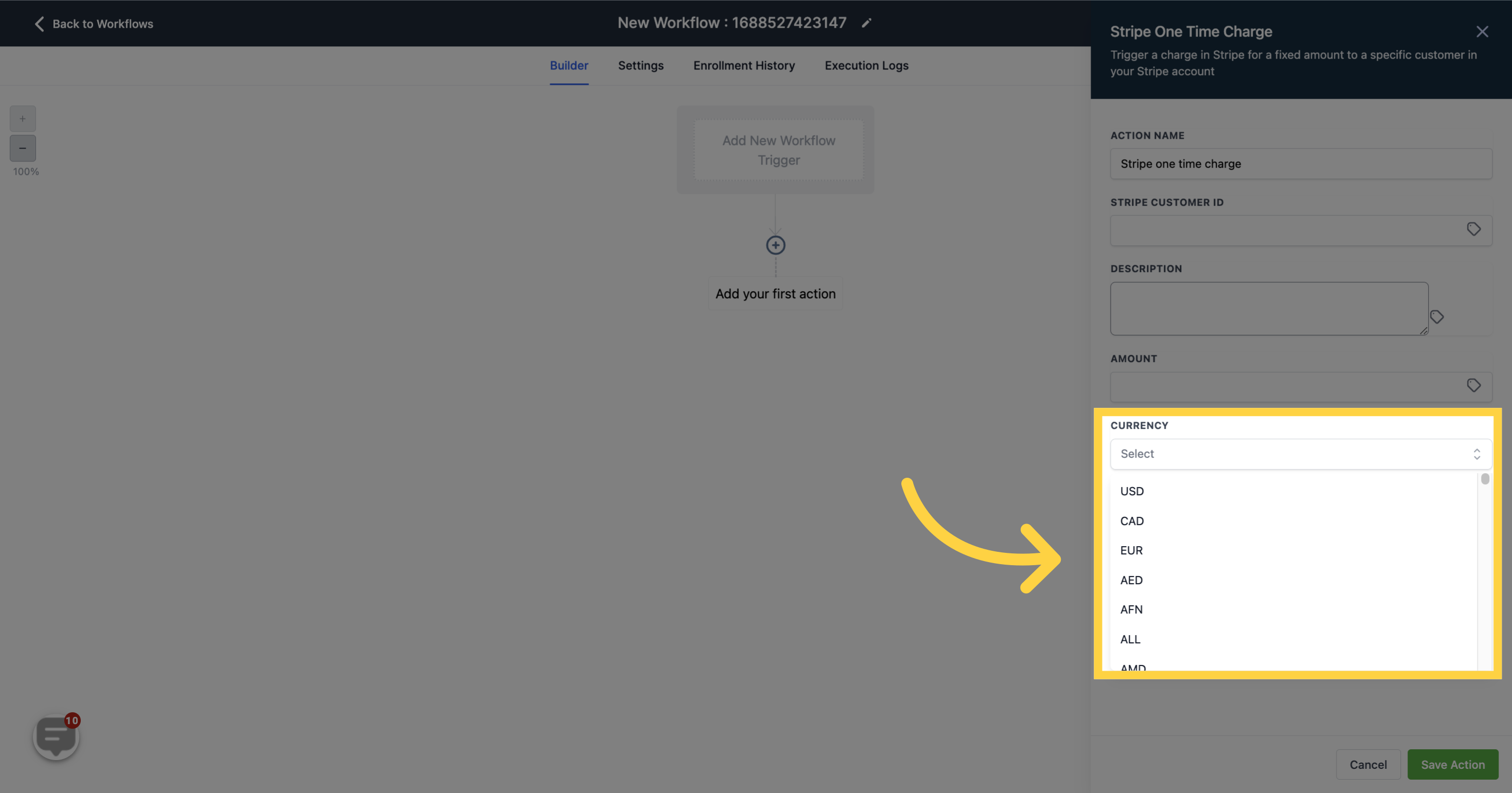Open the Execution Logs tab
Image resolution: width=1512 pixels, height=793 pixels.
[866, 66]
